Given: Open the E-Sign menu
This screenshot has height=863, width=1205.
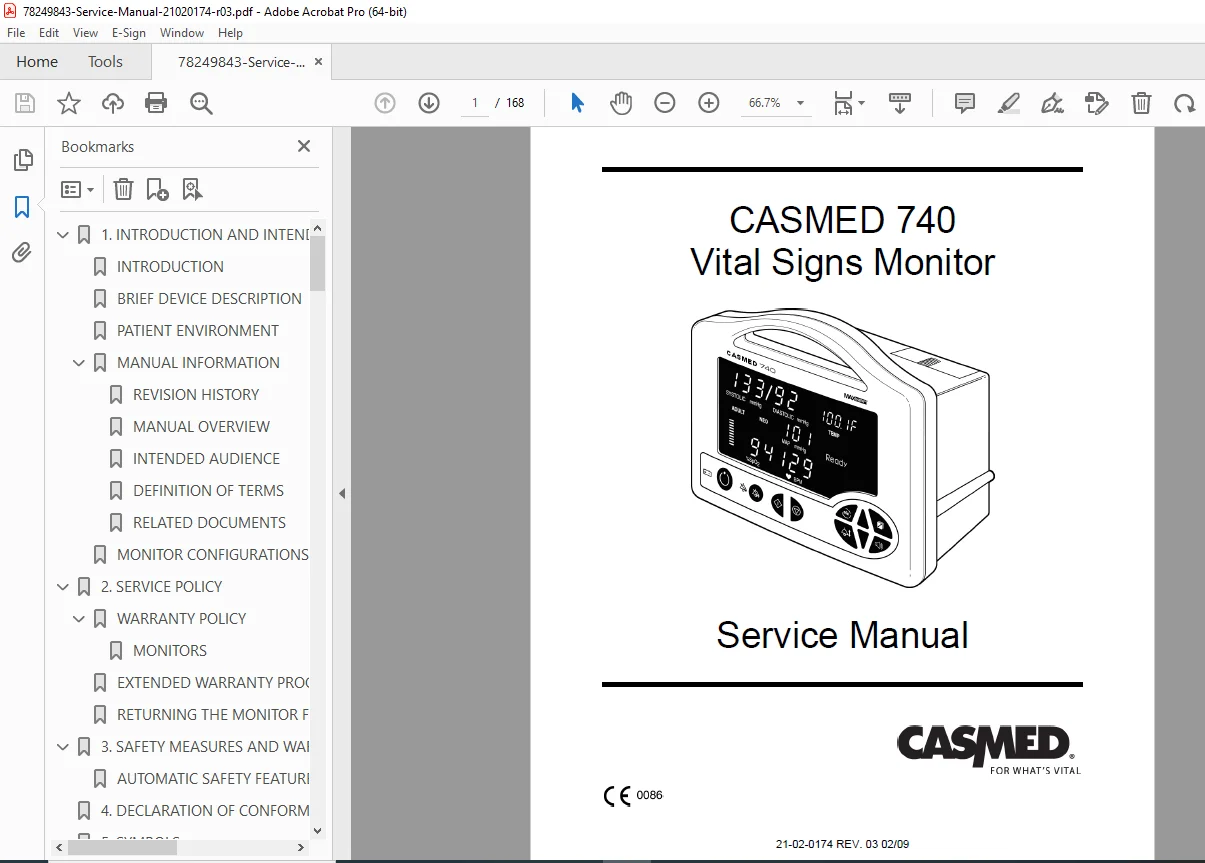Looking at the screenshot, I should tap(129, 33).
